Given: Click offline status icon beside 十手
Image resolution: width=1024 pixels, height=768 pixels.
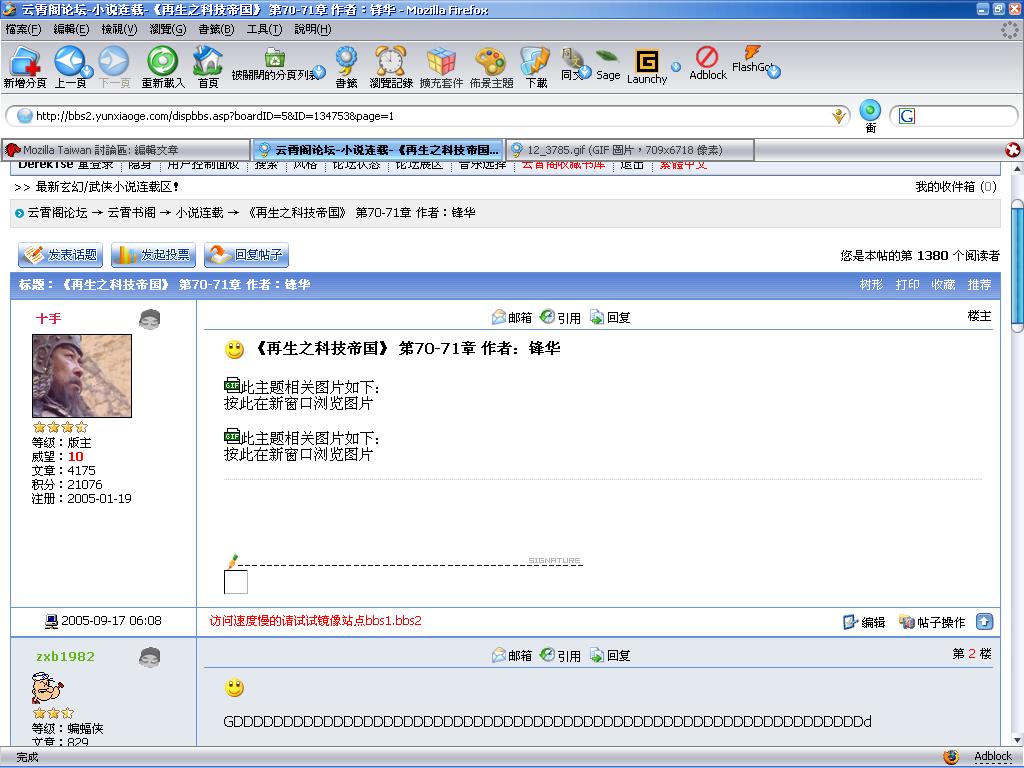Looking at the screenshot, I should (150, 319).
